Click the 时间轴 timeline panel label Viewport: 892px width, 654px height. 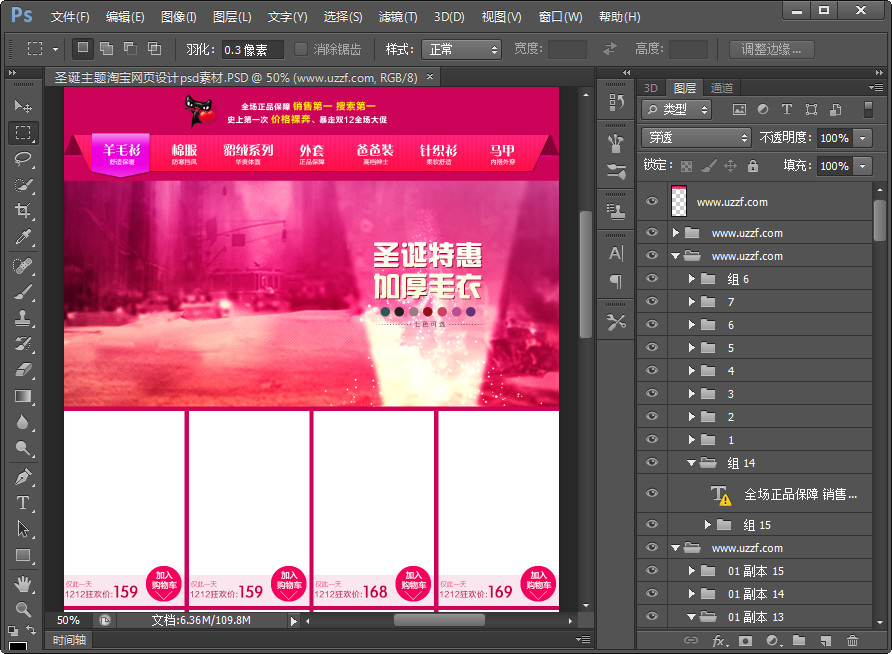coord(70,640)
